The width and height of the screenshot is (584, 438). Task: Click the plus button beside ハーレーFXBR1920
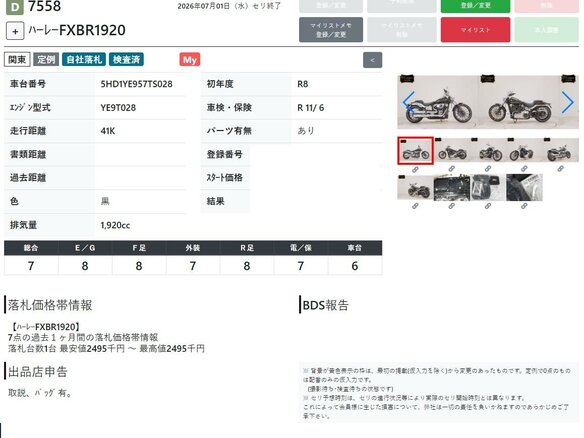click(15, 31)
